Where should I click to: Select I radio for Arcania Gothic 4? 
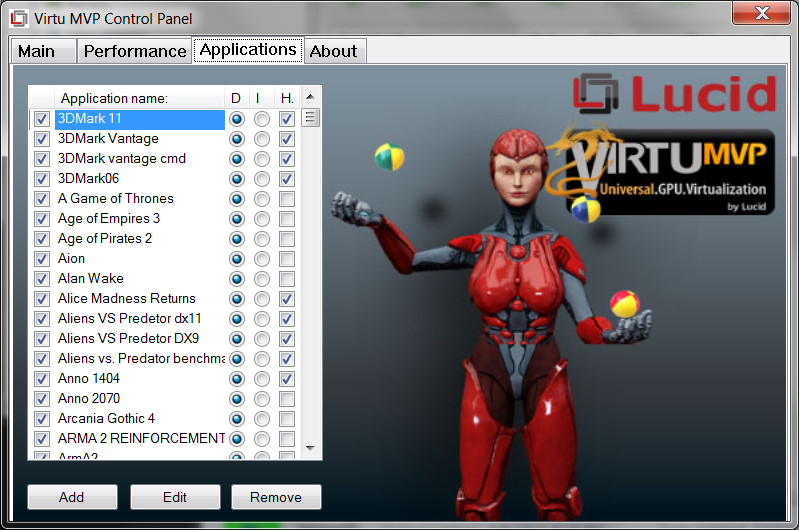pos(262,418)
